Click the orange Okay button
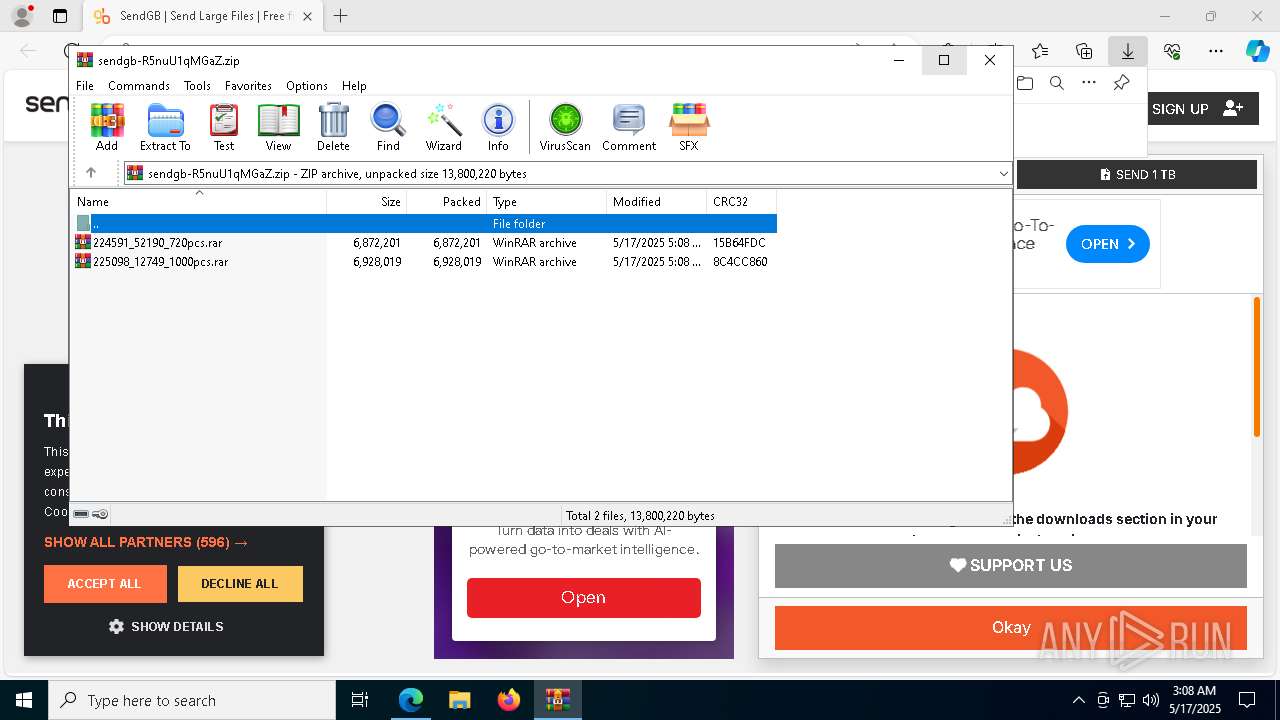Viewport: 1280px width, 720px height. pos(1011,628)
